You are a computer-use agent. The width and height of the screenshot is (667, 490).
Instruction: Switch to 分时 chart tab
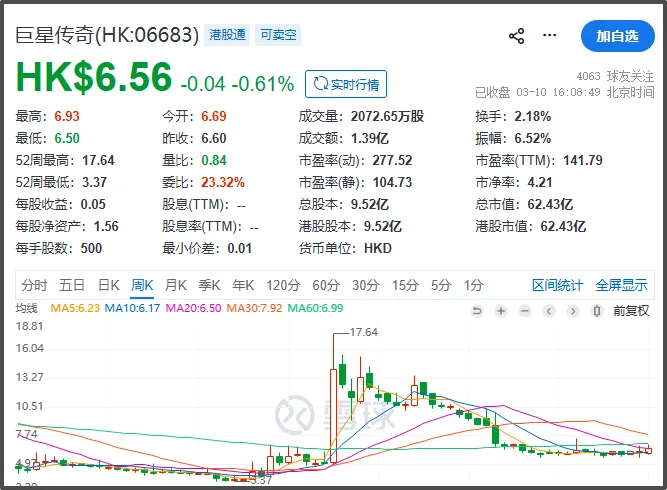click(34, 285)
